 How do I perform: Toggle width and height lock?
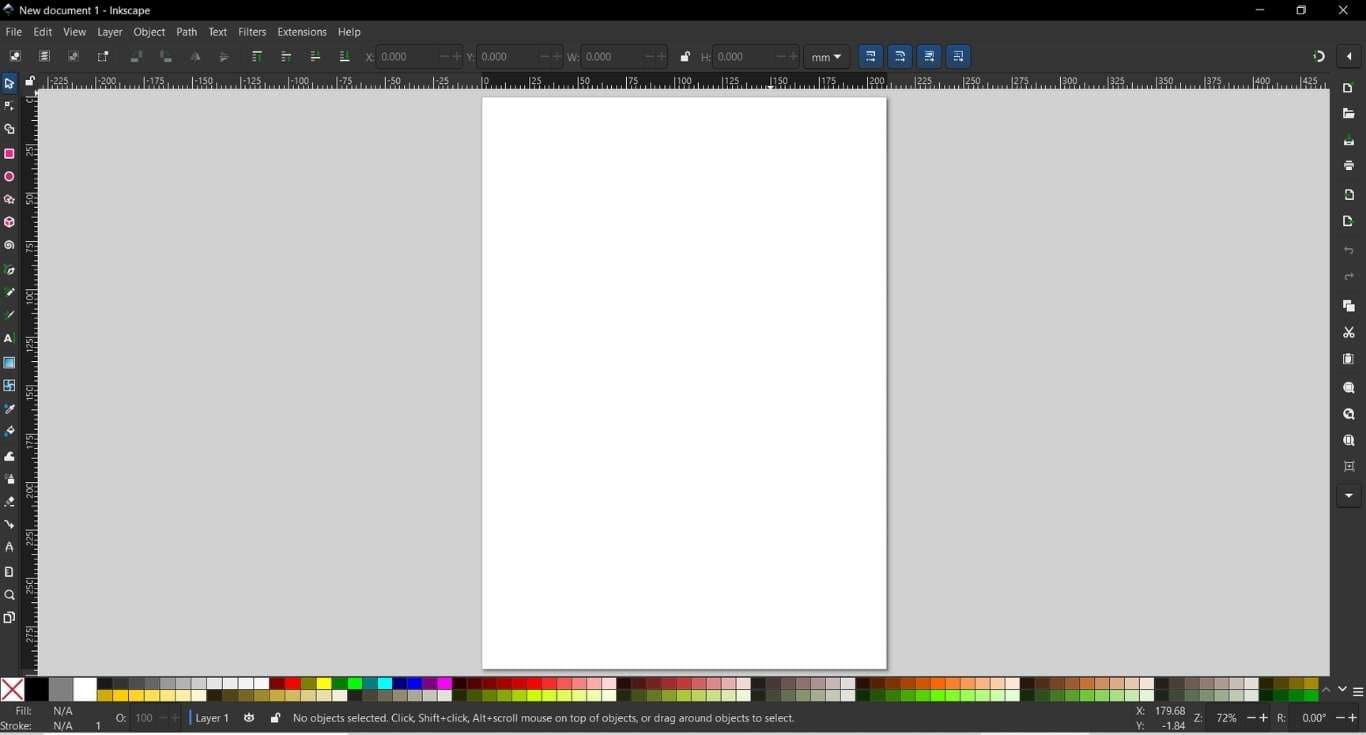[x=685, y=57]
